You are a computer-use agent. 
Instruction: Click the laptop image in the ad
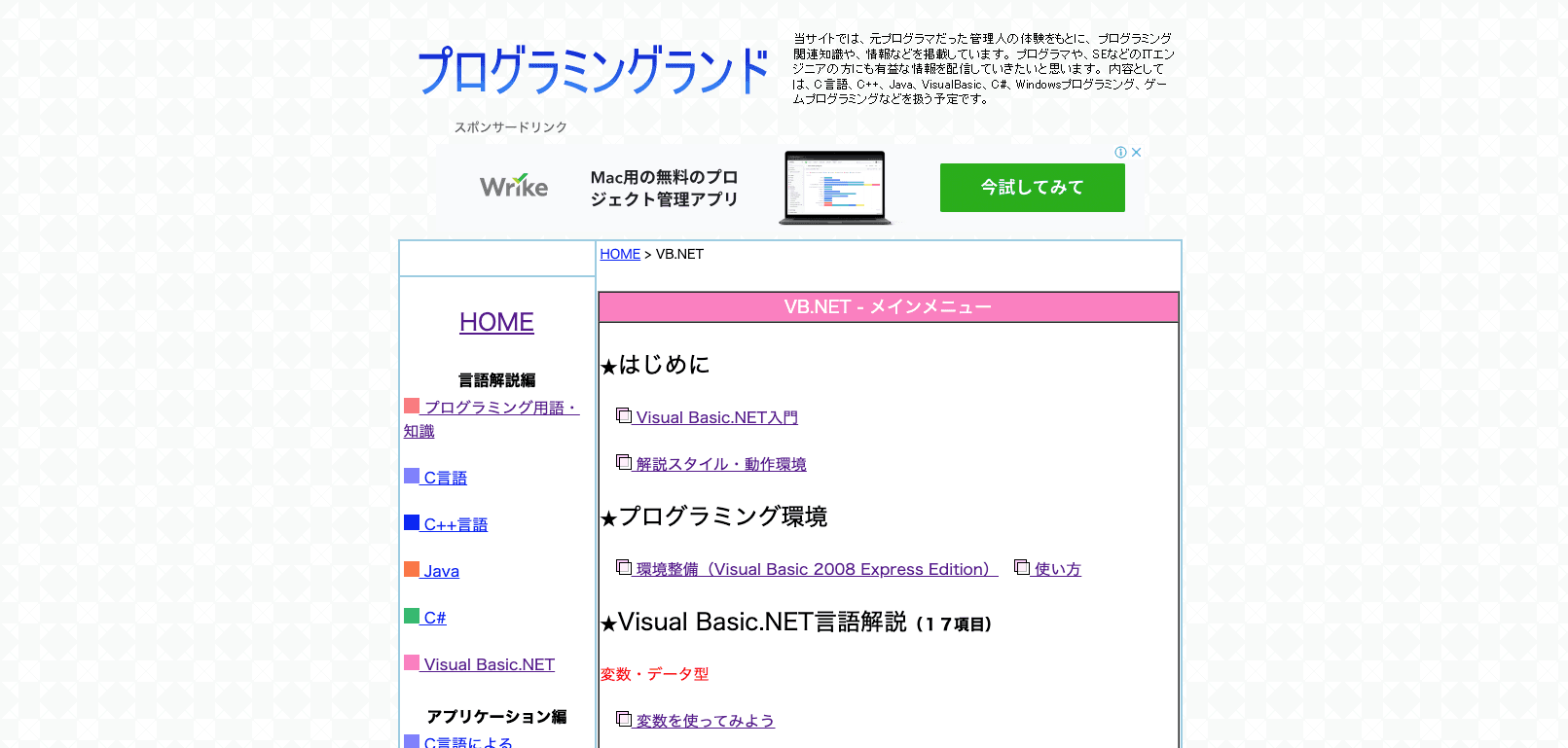pyautogui.click(x=835, y=187)
